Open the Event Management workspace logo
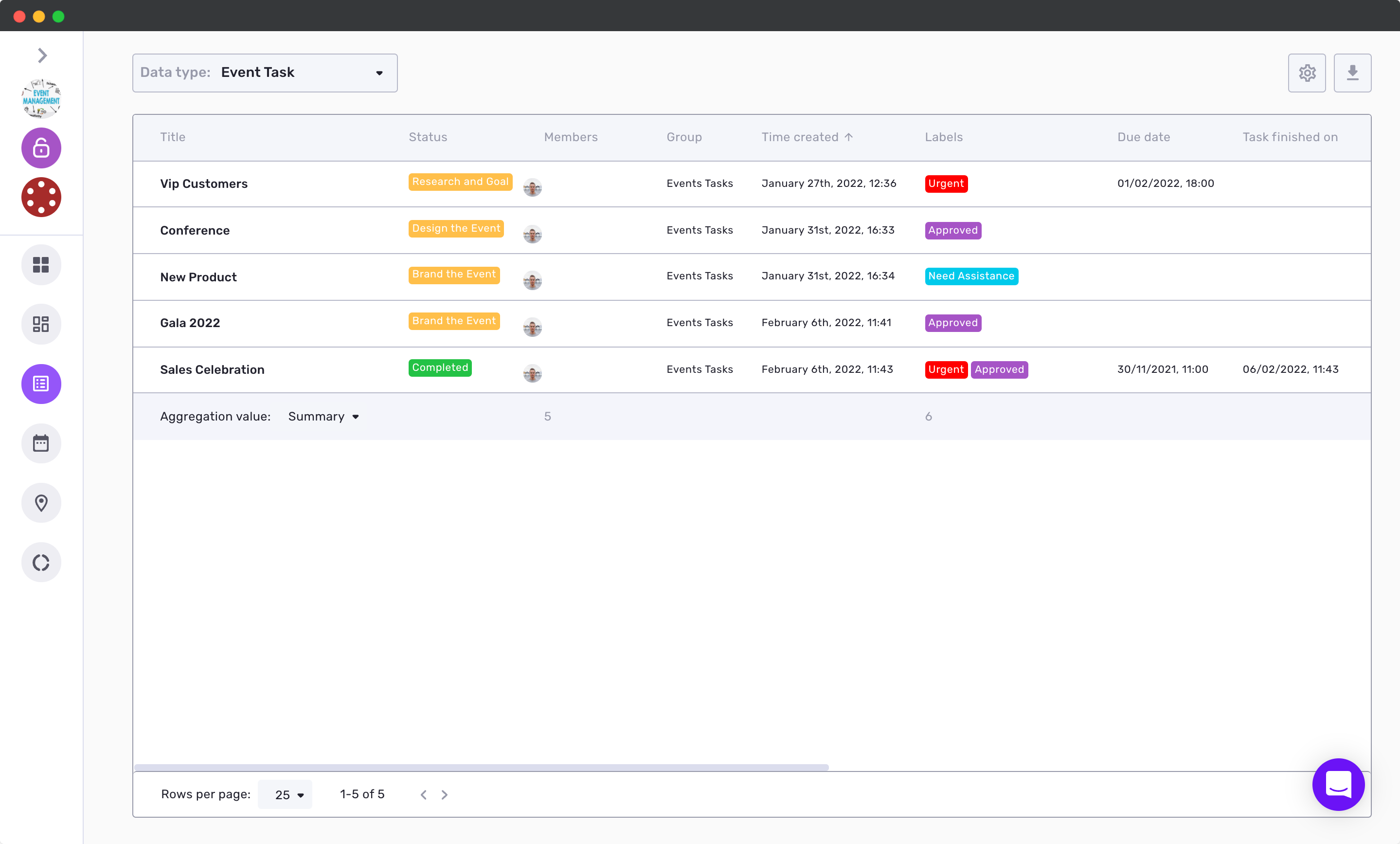 coord(41,98)
